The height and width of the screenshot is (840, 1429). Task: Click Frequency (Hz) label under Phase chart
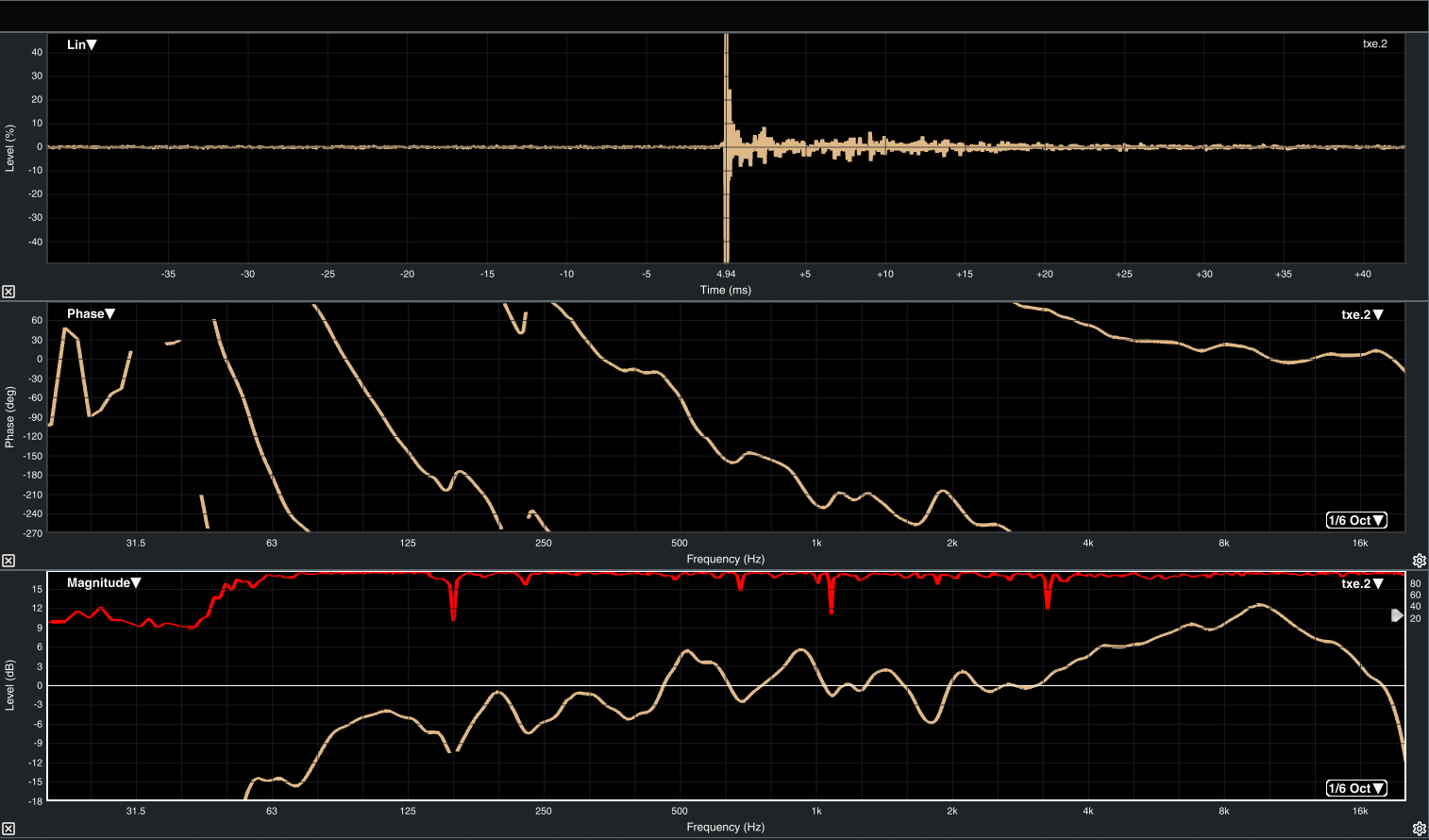(x=726, y=559)
